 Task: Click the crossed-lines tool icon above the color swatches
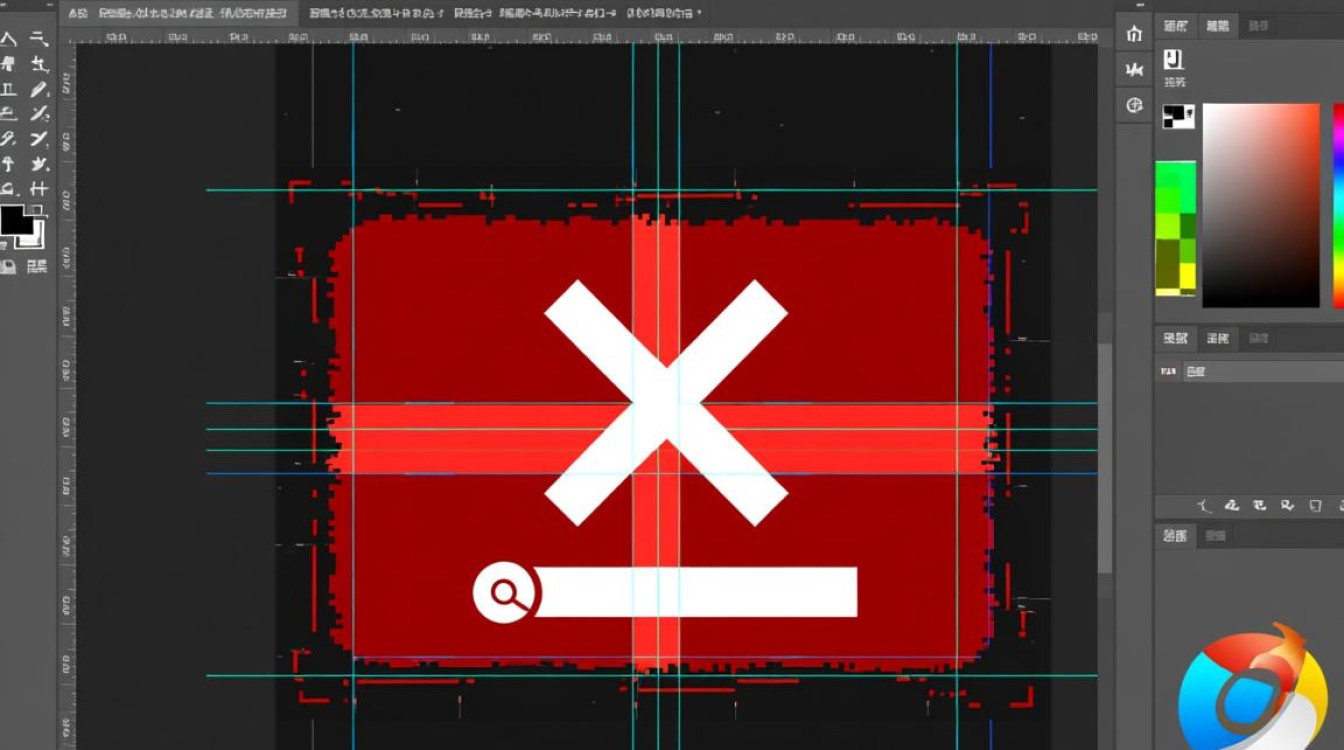click(39, 188)
